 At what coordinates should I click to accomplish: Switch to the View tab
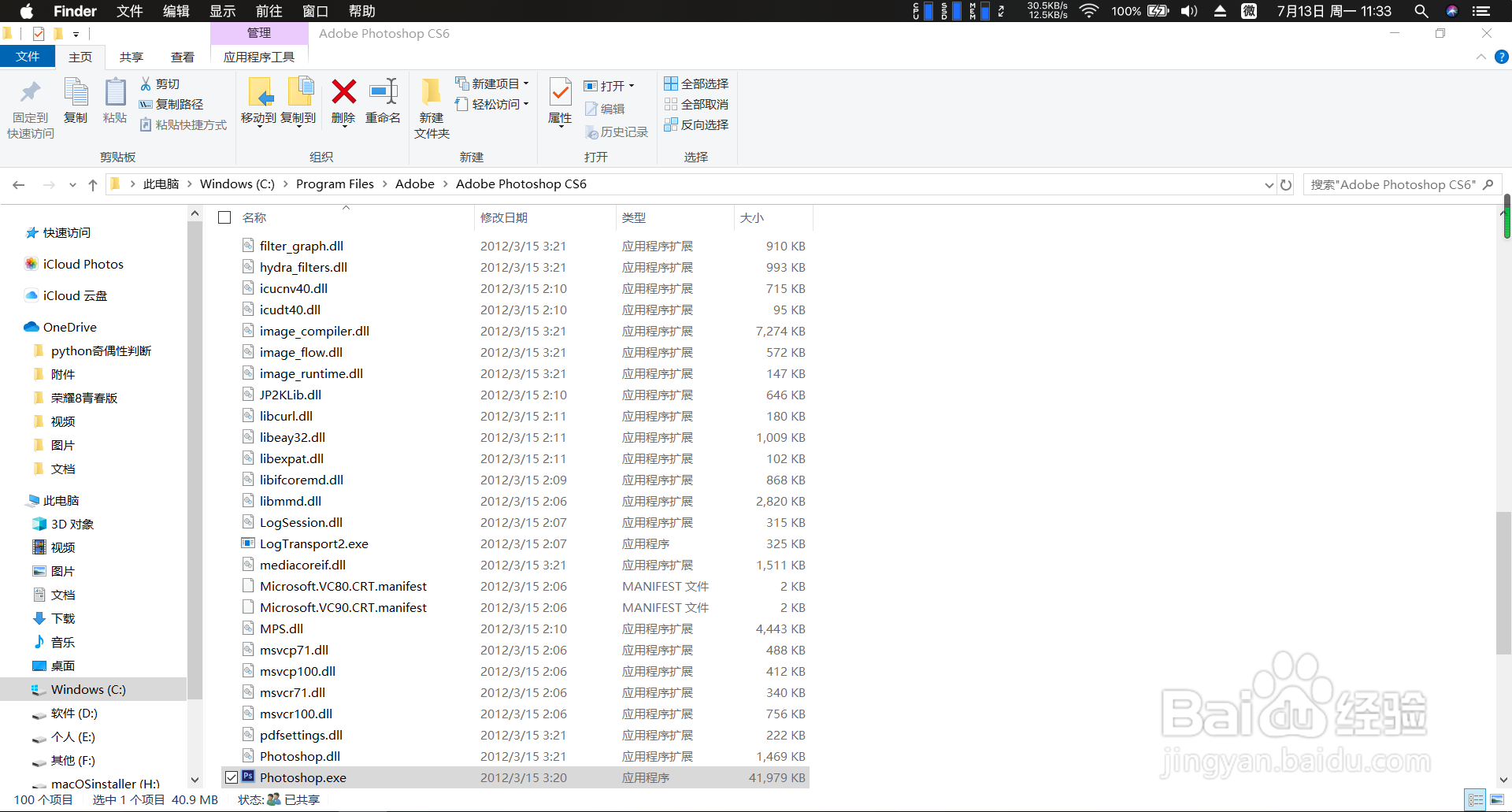click(x=183, y=57)
